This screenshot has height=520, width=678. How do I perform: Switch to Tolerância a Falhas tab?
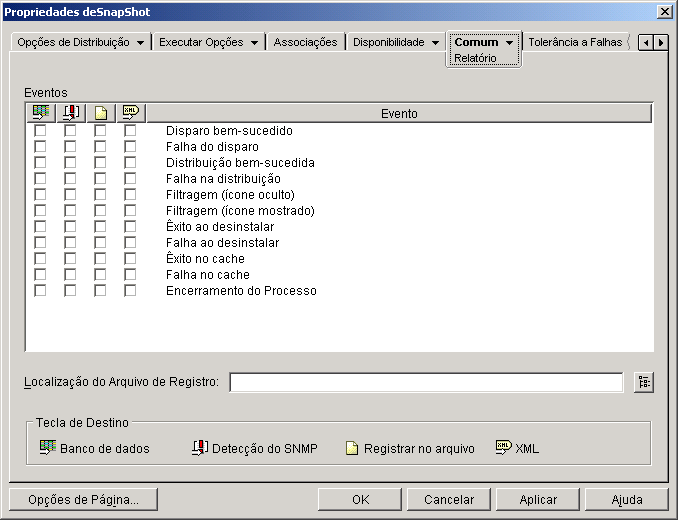(x=575, y=42)
